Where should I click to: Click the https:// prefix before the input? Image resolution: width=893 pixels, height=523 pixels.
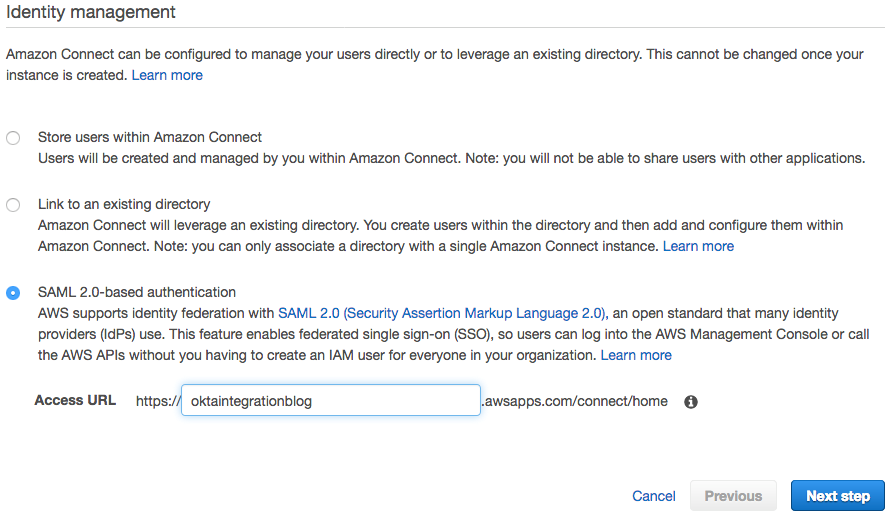(157, 401)
